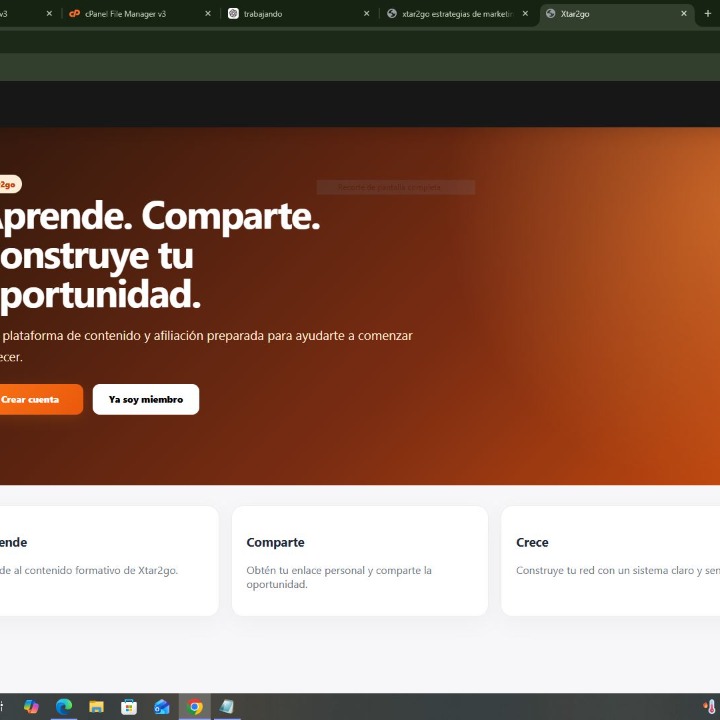
Task: Open the Outlook mail taskbar icon
Action: [x=162, y=706]
